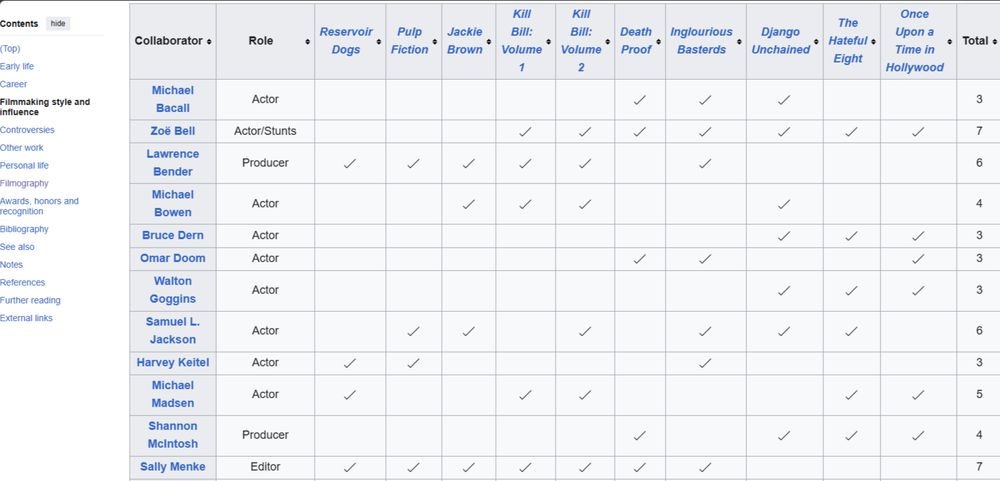The height and width of the screenshot is (481, 1000).
Task: Click sort arrows next to Total header
Action: point(993,41)
